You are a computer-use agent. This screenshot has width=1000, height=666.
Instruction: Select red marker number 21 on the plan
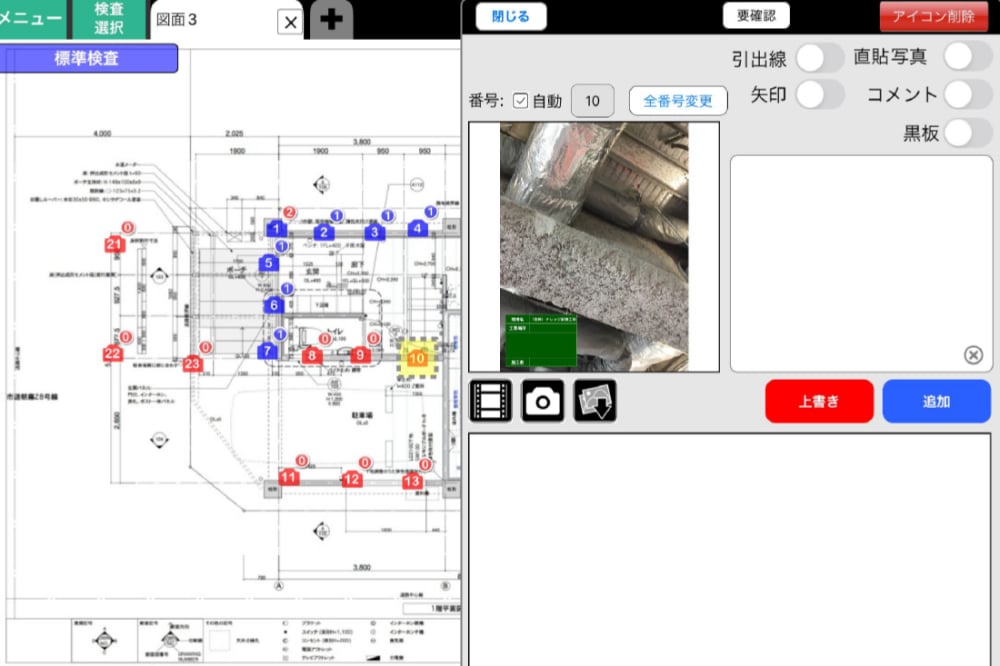click(x=114, y=245)
